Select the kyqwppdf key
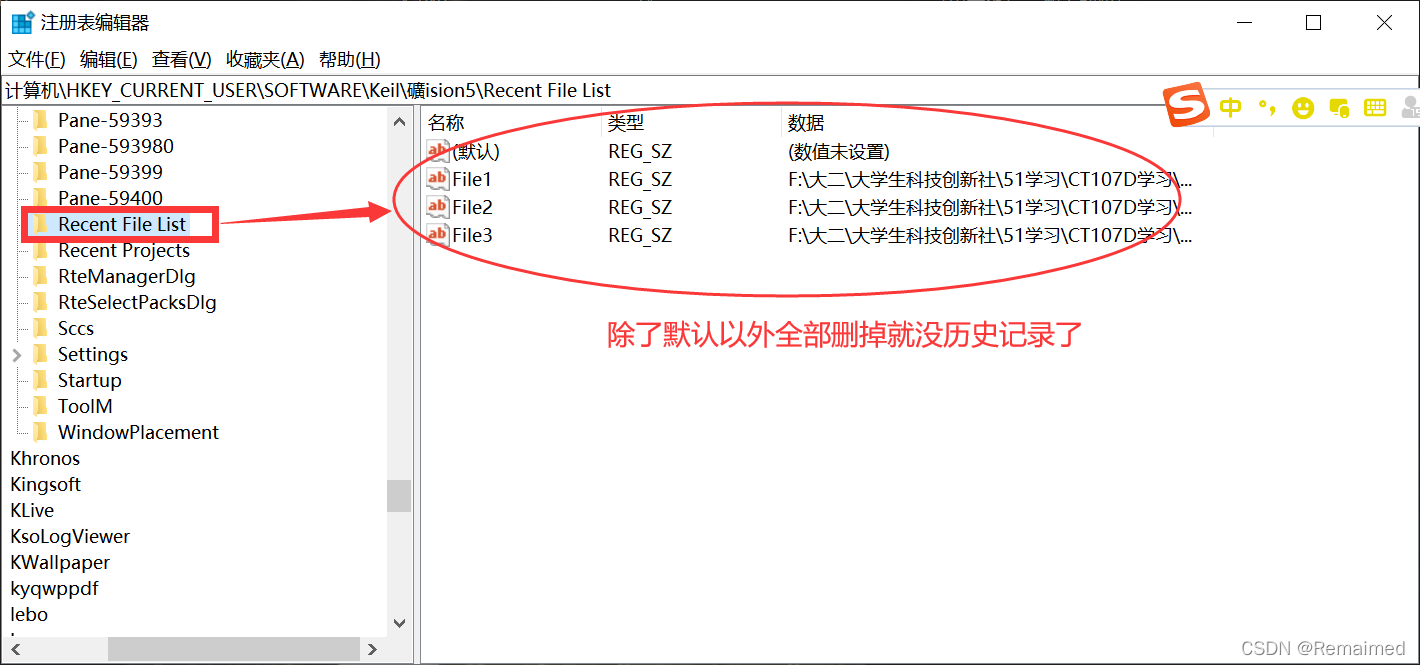Screen dimensions: 1420x665 click(x=54, y=588)
